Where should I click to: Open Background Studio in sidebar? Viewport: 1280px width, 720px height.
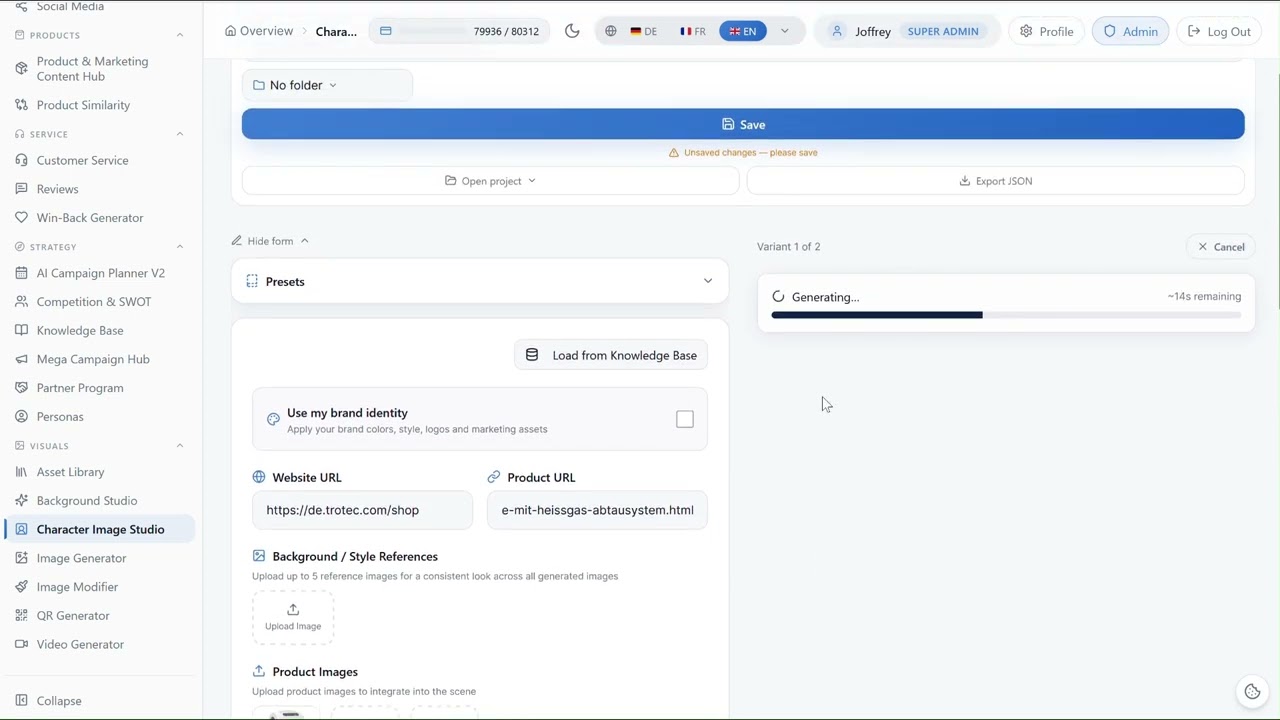click(100, 501)
